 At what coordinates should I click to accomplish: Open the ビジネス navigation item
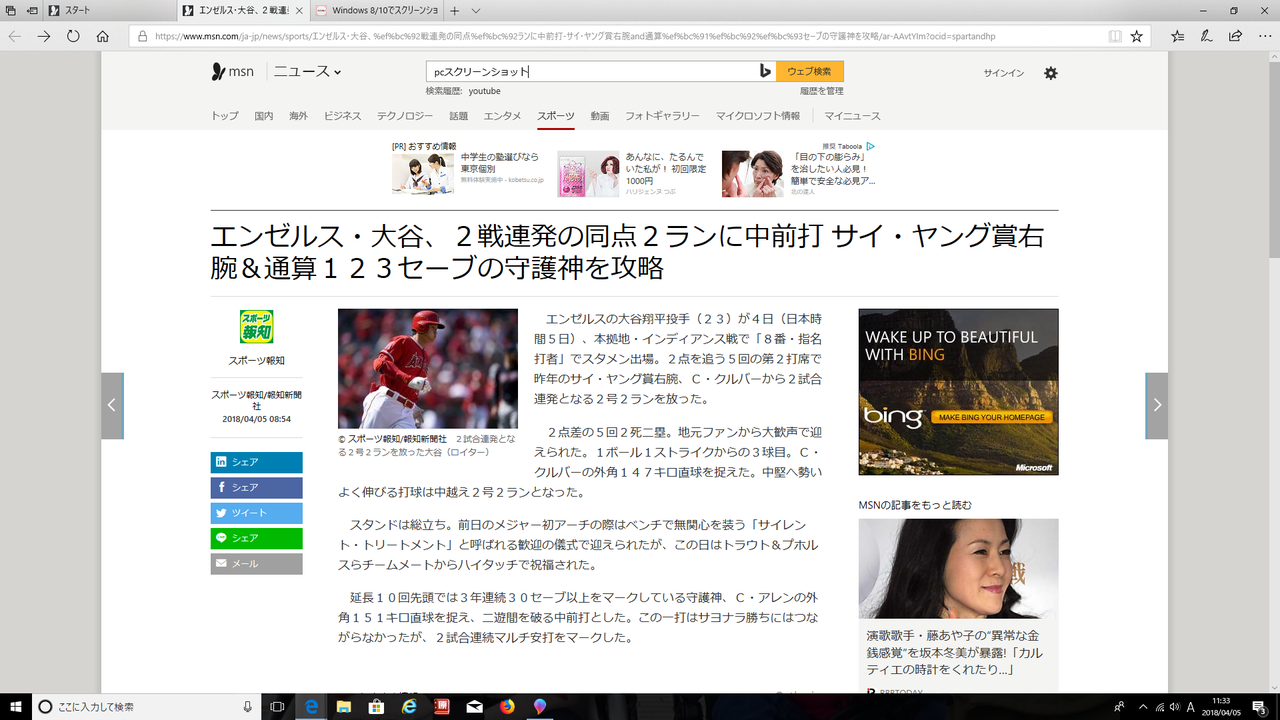point(342,116)
